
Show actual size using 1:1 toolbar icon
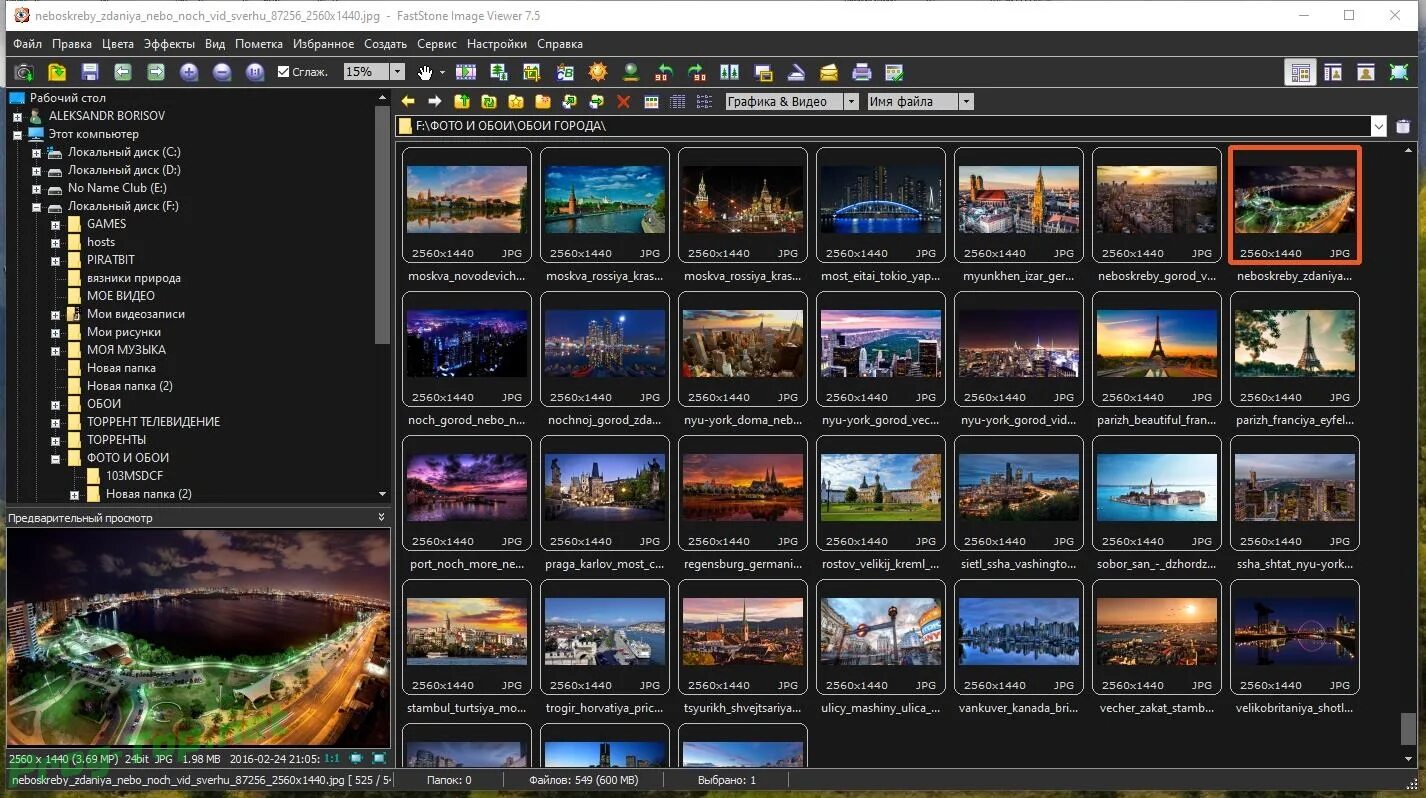pos(255,72)
